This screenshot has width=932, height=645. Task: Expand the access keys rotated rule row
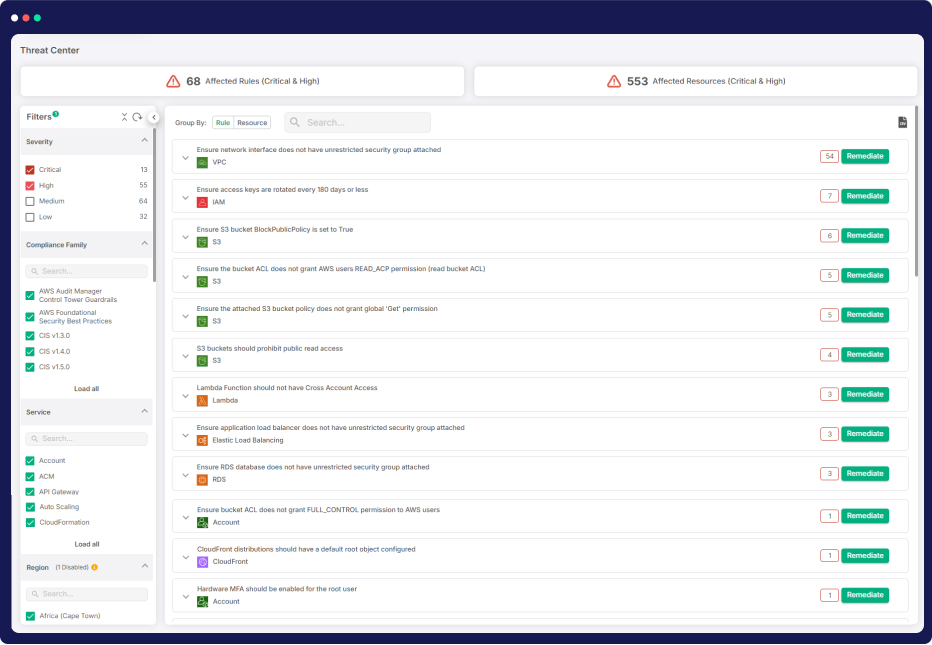point(185,198)
